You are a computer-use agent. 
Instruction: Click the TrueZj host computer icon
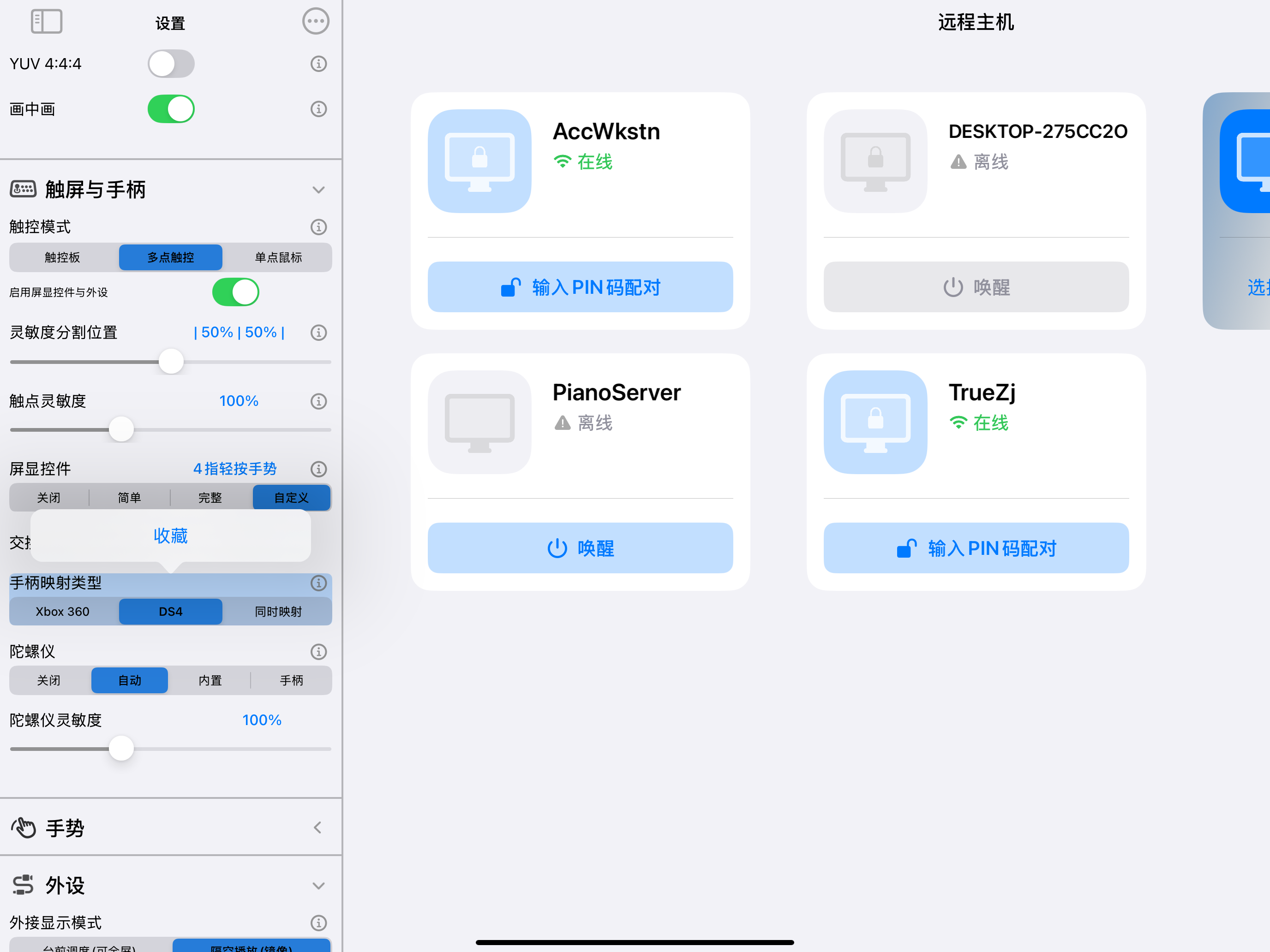point(875,422)
